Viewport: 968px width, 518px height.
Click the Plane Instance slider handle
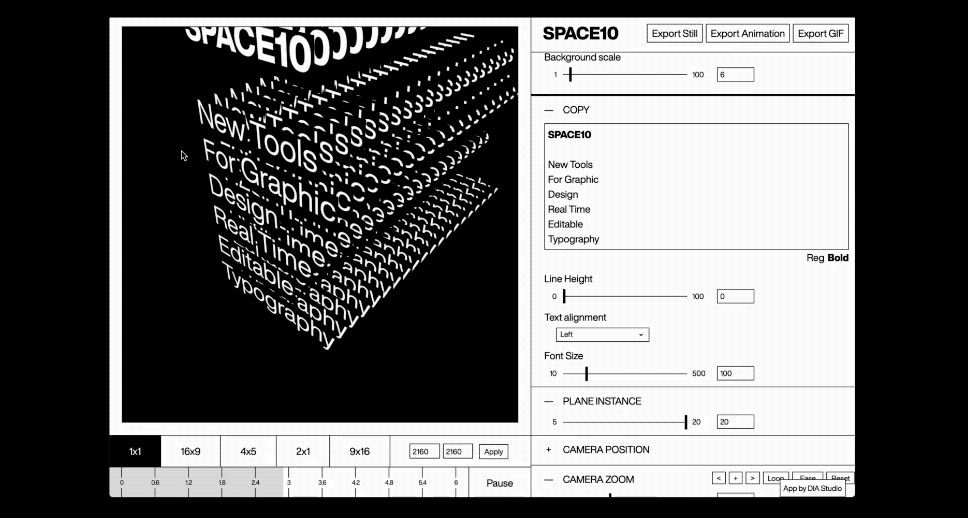[x=686, y=422]
